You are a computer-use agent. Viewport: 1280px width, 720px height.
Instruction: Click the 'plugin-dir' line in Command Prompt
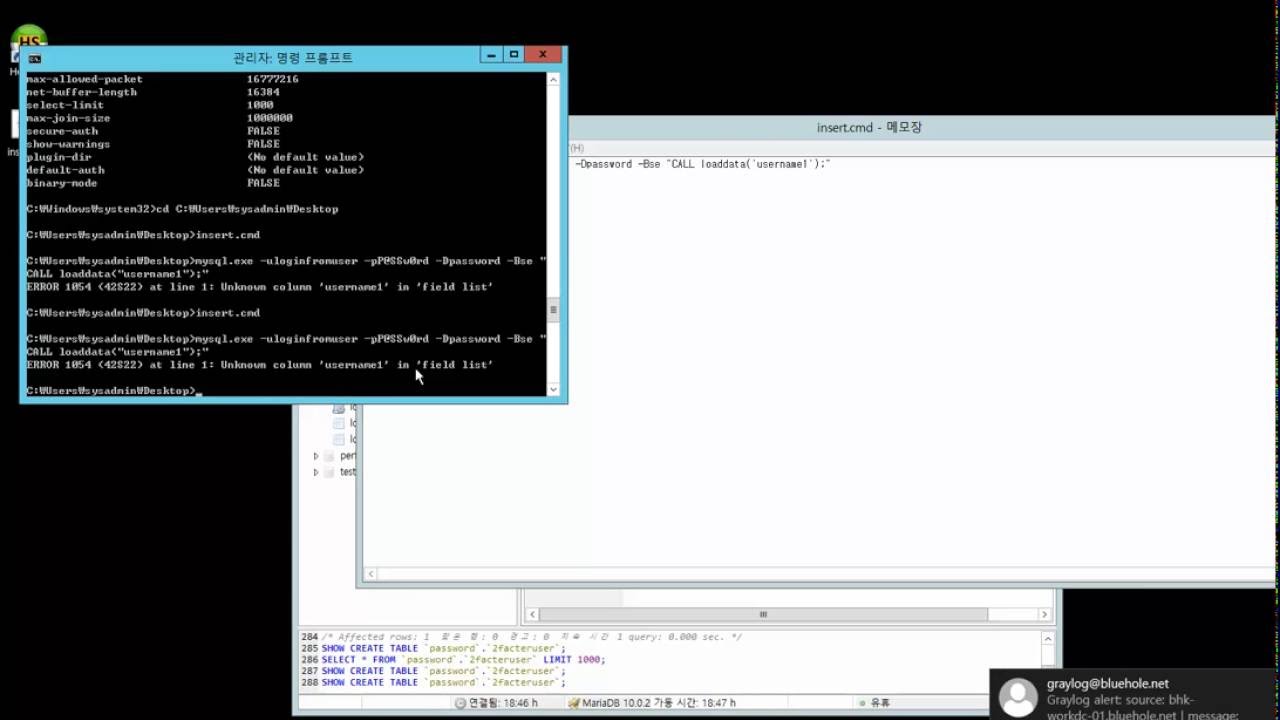[x=195, y=157]
